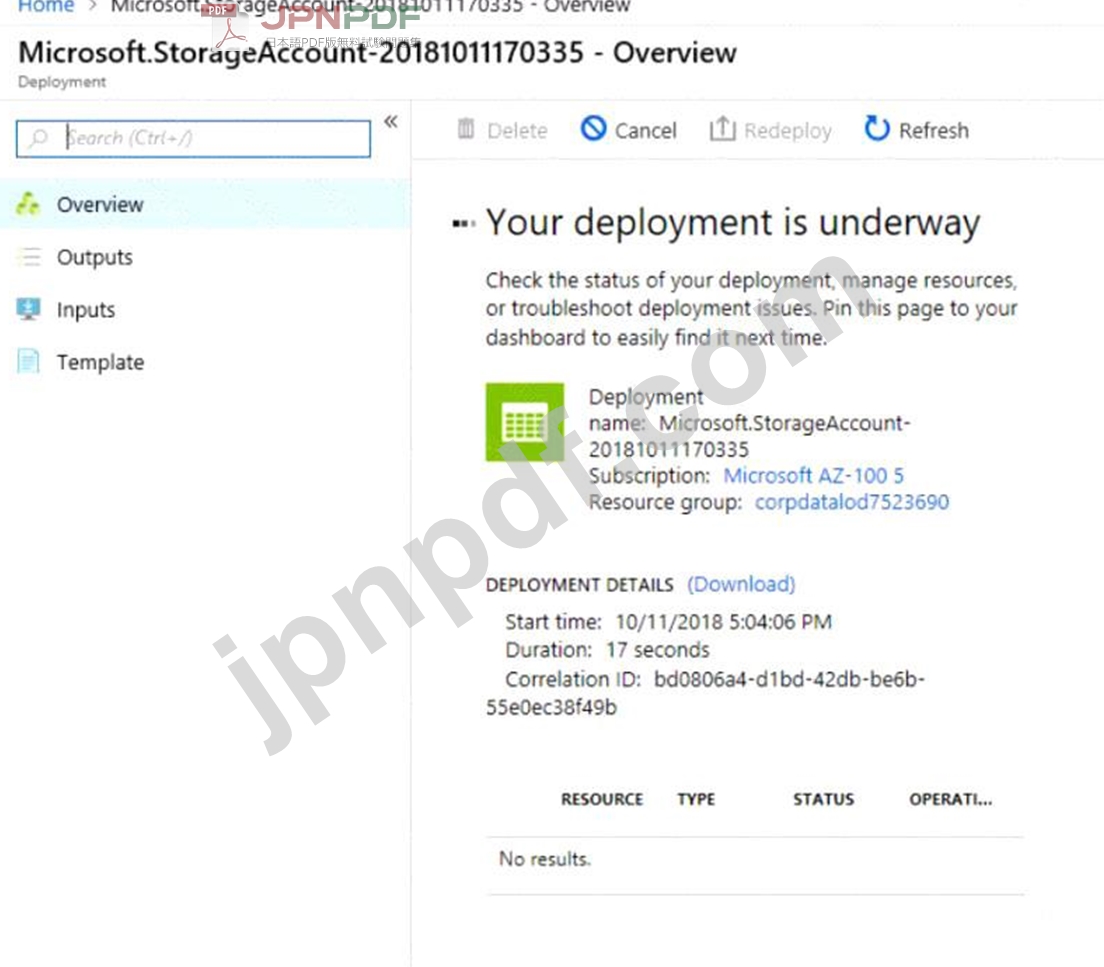Click the green storage account icon

pos(525,422)
